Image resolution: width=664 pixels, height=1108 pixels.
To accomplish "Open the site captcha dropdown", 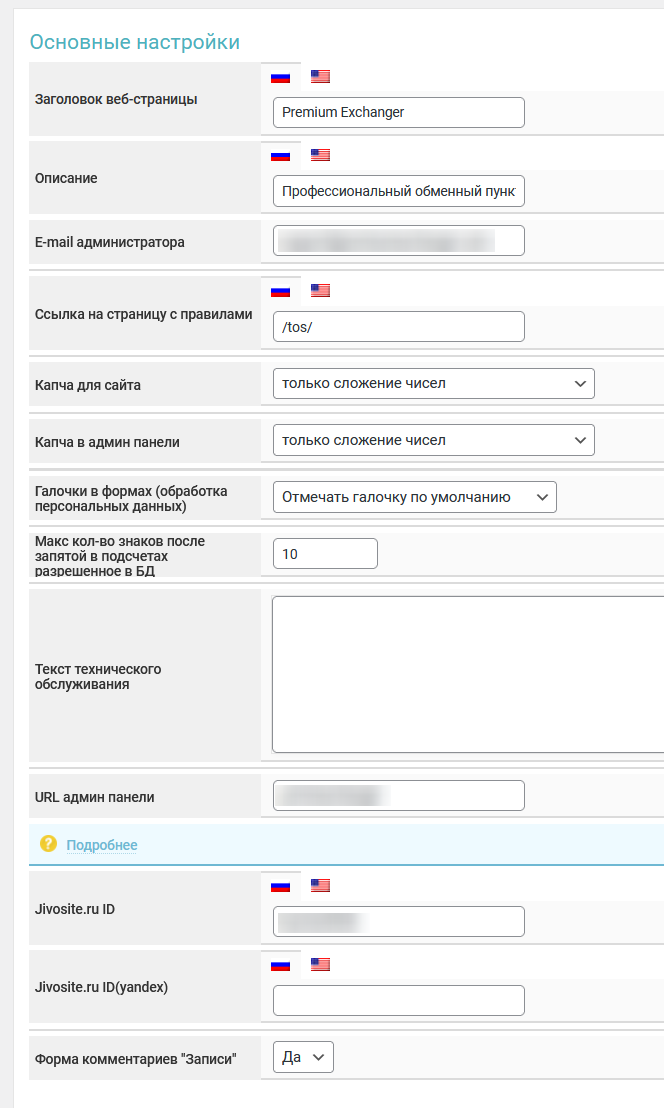I will pos(433,383).
